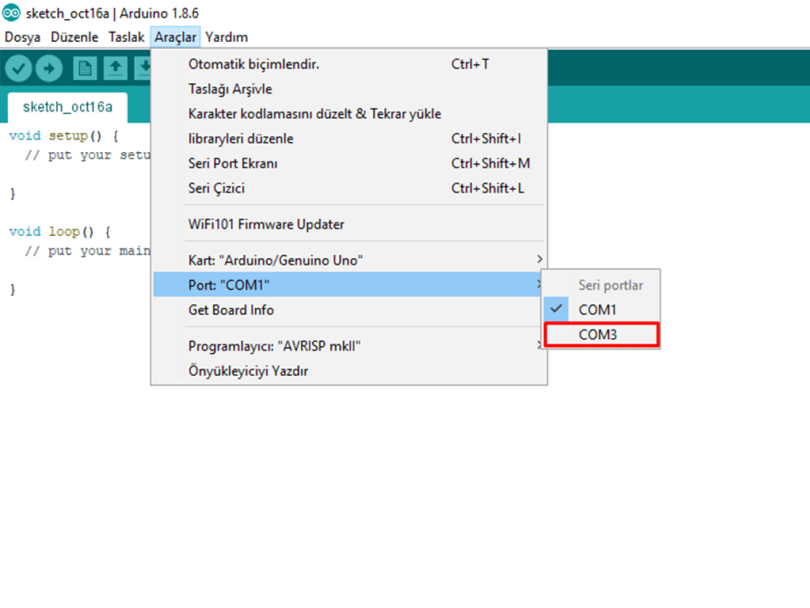Viewport: 810px width, 608px height.
Task: Select the checked COM1 serial port
Action: coord(601,309)
